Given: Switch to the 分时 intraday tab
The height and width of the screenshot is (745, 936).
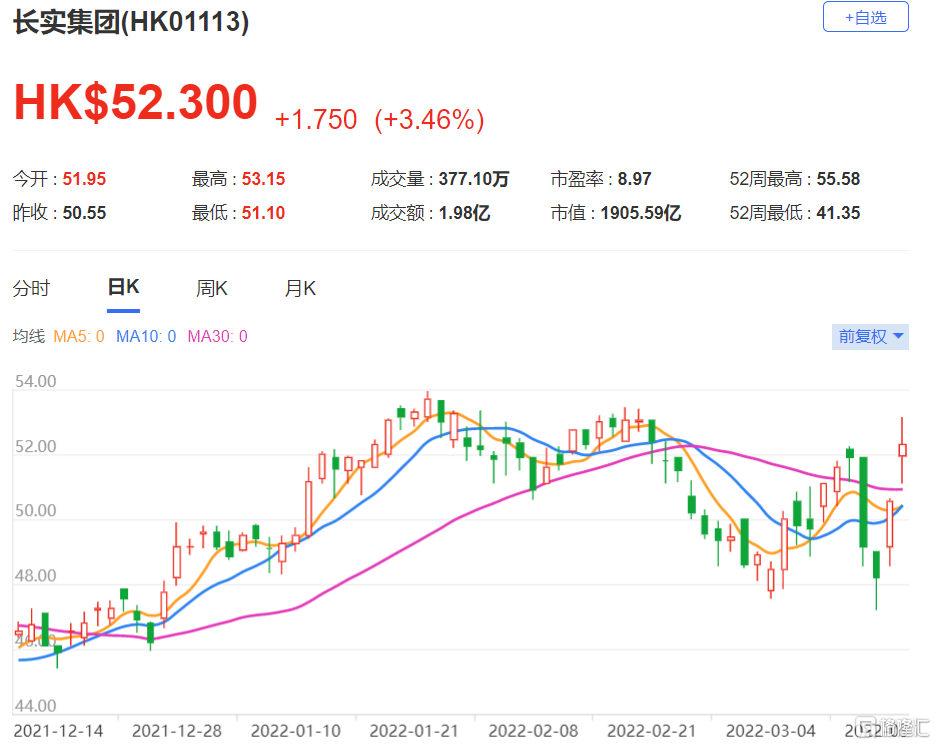Looking at the screenshot, I should point(31,288).
